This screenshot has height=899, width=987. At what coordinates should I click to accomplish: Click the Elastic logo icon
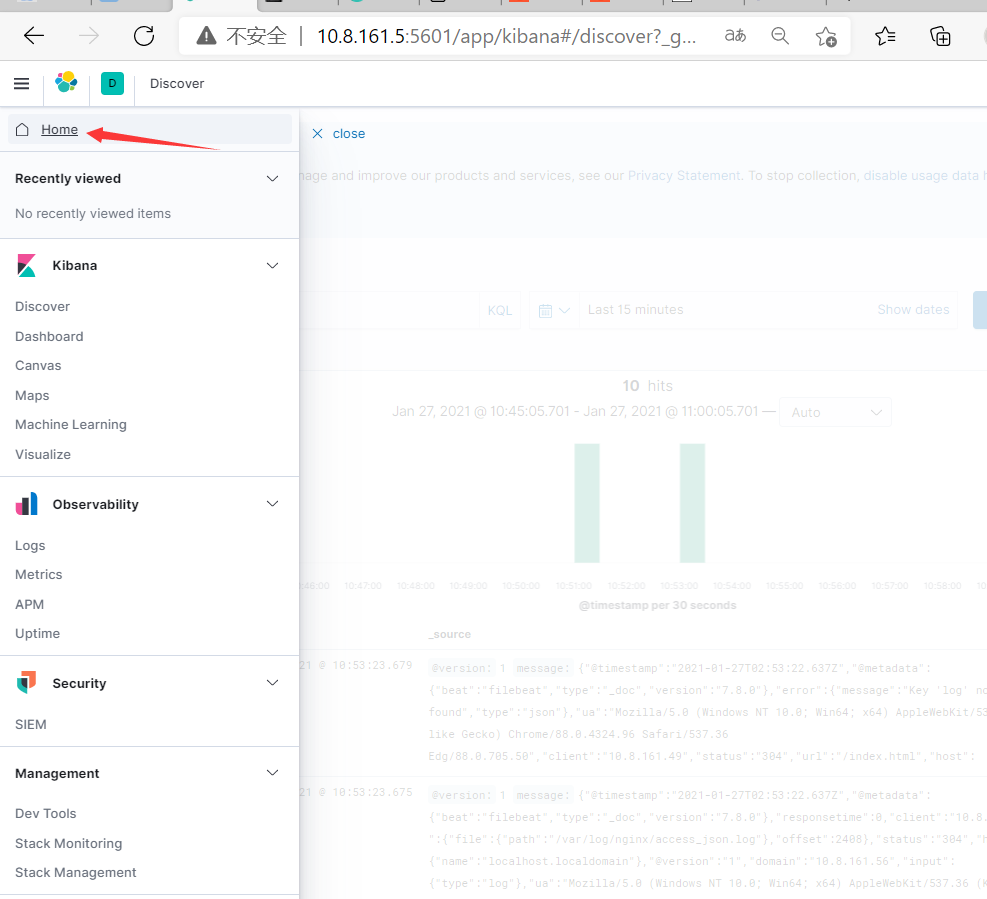pos(66,82)
